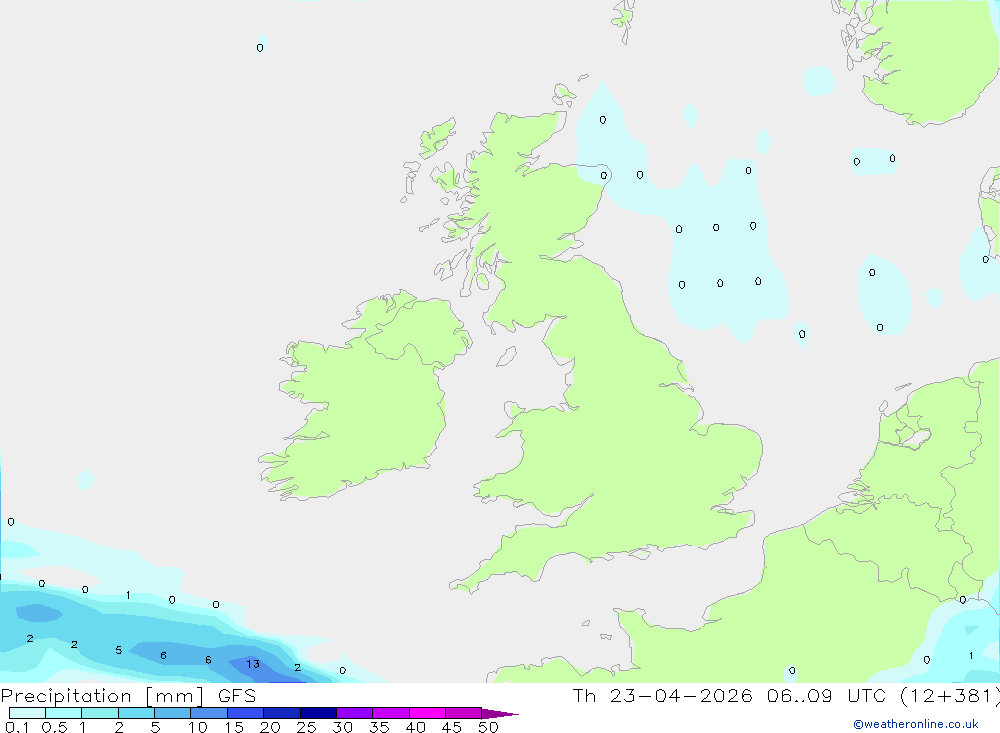Click the '45' legend scale label
The width and height of the screenshot is (1000, 733).
452,727
